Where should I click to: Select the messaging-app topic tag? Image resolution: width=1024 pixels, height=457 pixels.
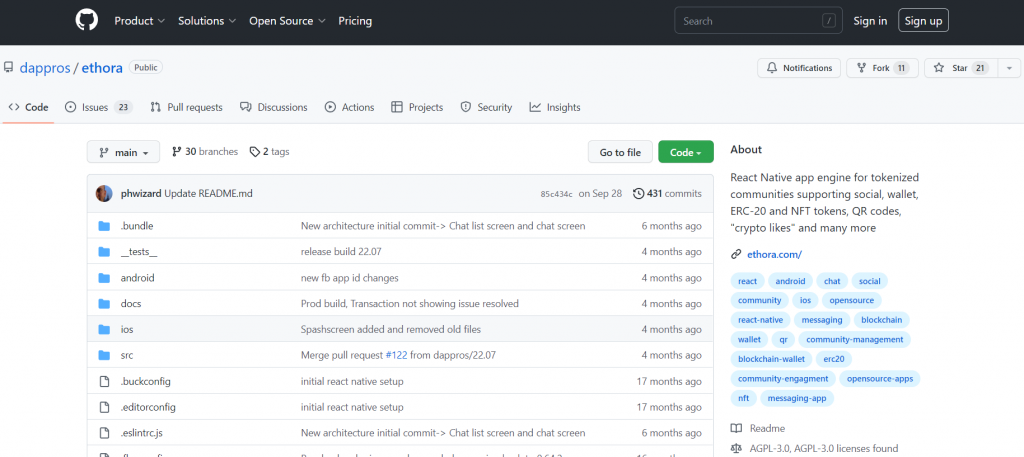pyautogui.click(x=797, y=398)
